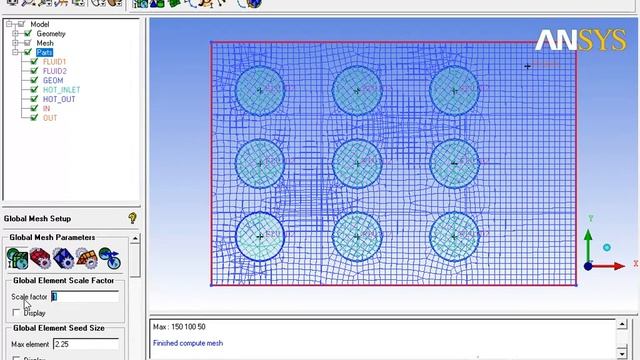The image size is (640, 360).
Task: Select the IN part name
Action: click(47, 109)
